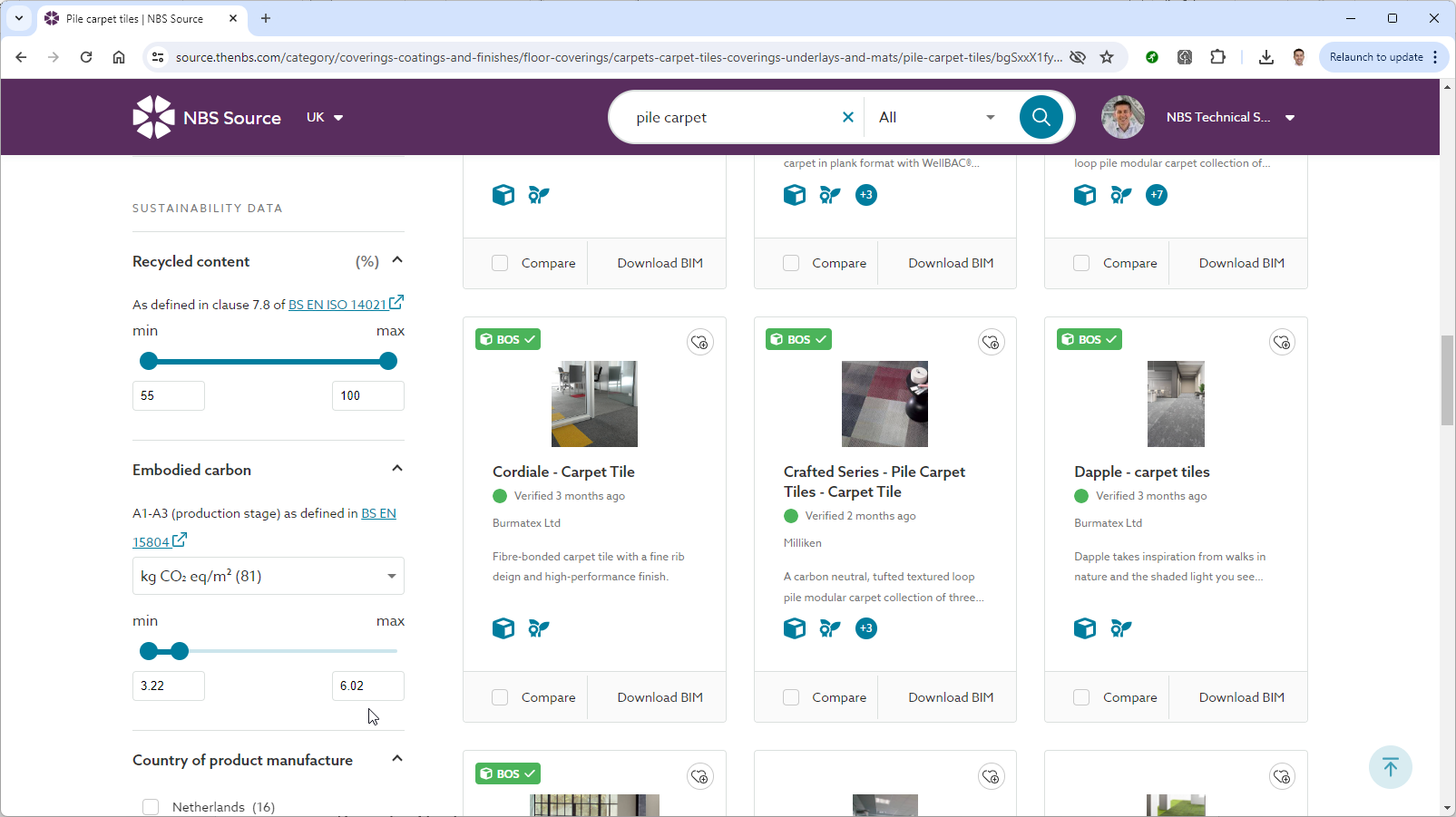Clear the pile carpet search text
Image resolution: width=1456 pixels, height=817 pixels.
pos(847,117)
